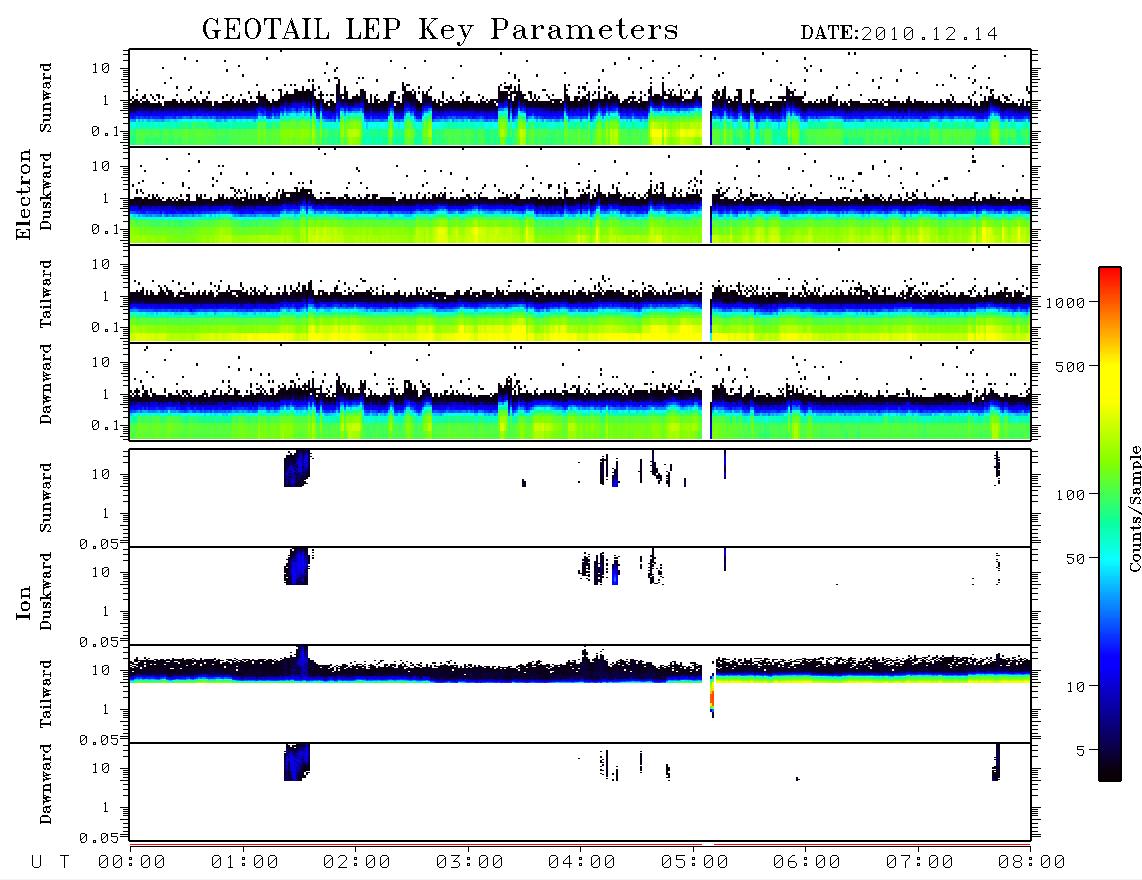Click the '0.05' tick on Ion Sunward axis

pos(98,544)
